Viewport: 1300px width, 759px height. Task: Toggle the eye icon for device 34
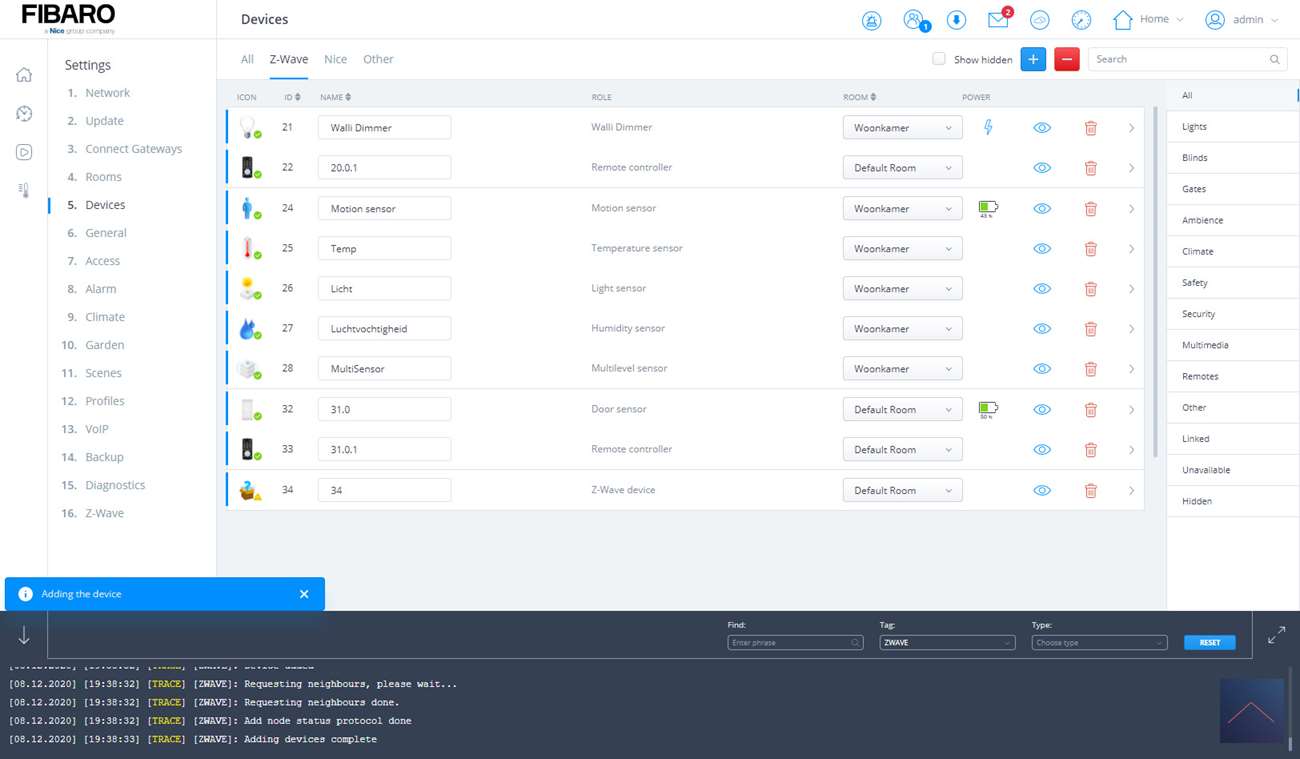[1041, 491]
